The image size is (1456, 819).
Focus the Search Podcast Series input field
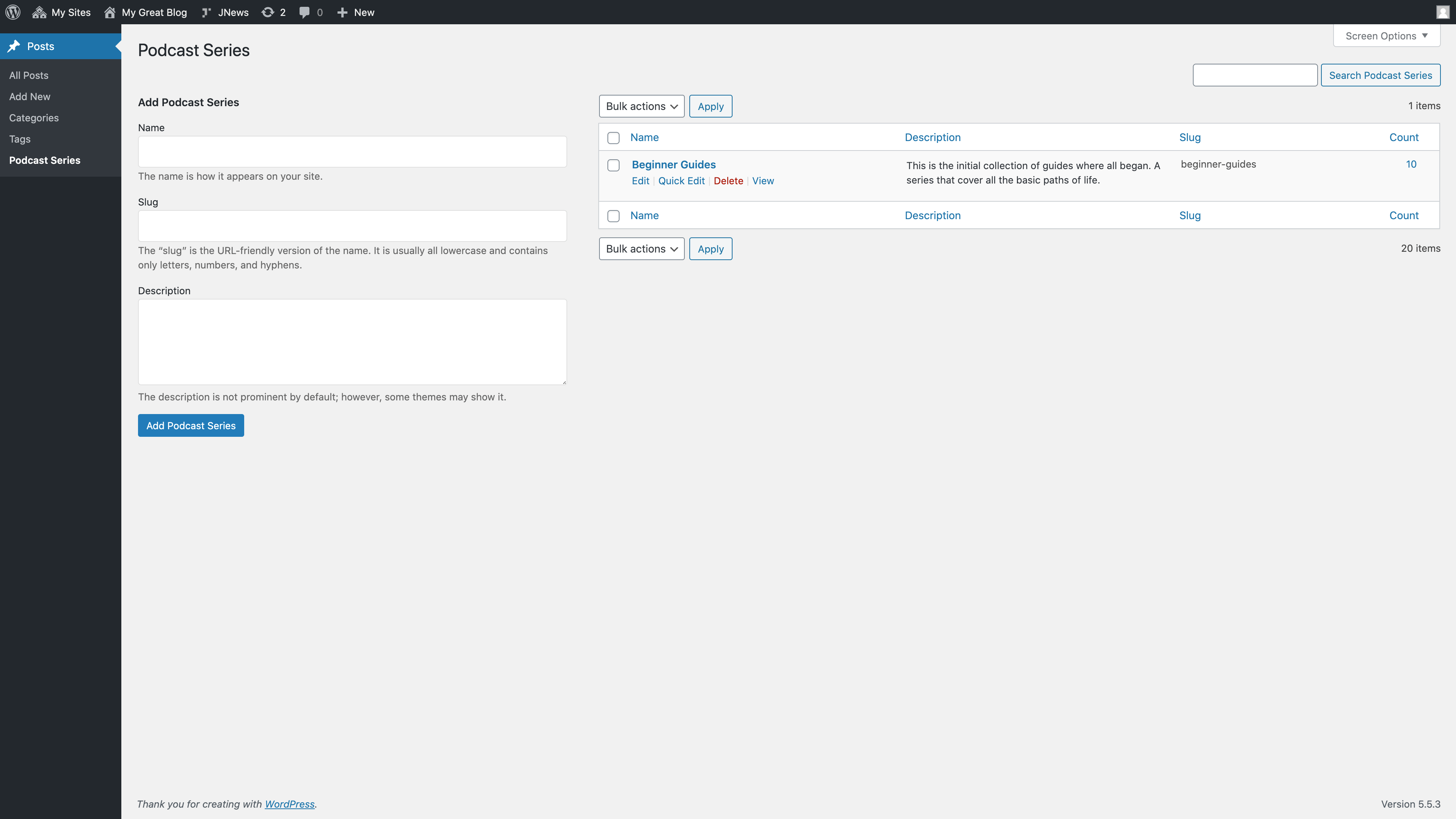(x=1254, y=75)
